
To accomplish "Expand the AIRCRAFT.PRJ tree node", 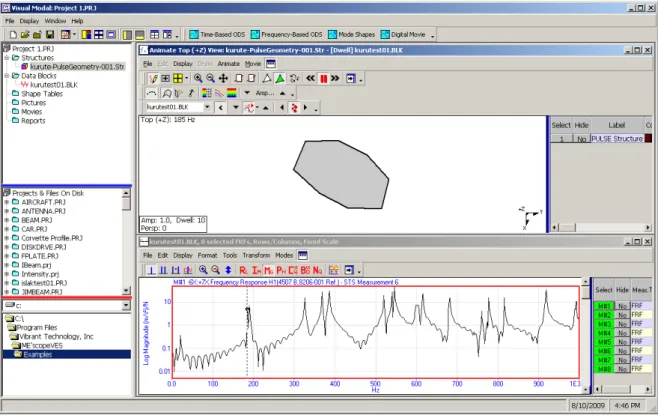I will pyautogui.click(x=7, y=202).
